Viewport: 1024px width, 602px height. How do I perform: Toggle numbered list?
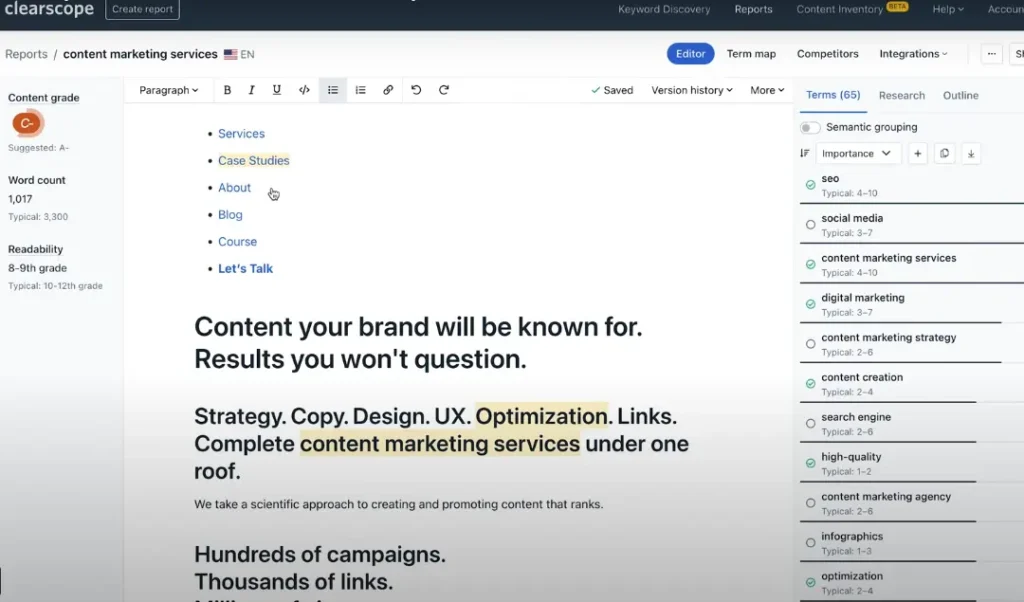click(360, 90)
